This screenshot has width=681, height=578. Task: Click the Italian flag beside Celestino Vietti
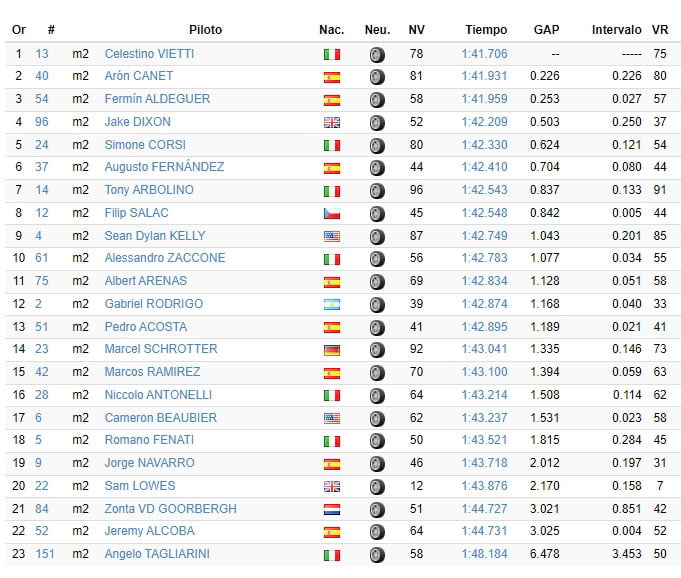332,54
